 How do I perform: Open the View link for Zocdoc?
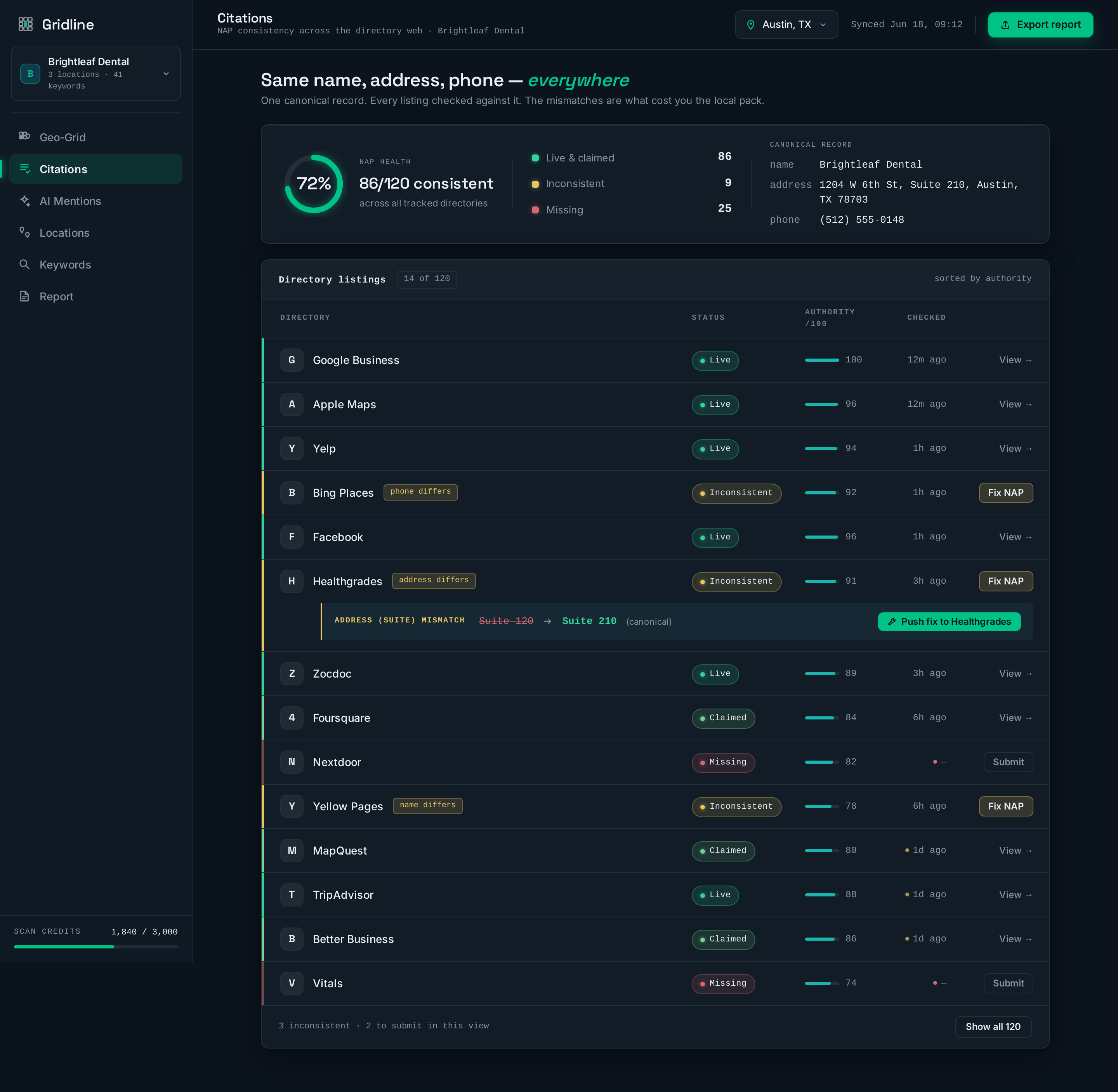point(1015,673)
